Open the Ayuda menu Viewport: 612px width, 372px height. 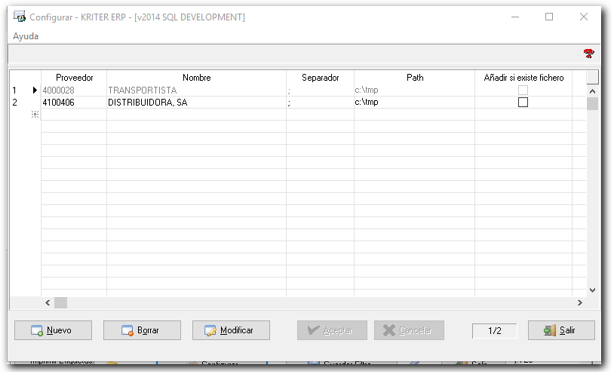click(26, 36)
